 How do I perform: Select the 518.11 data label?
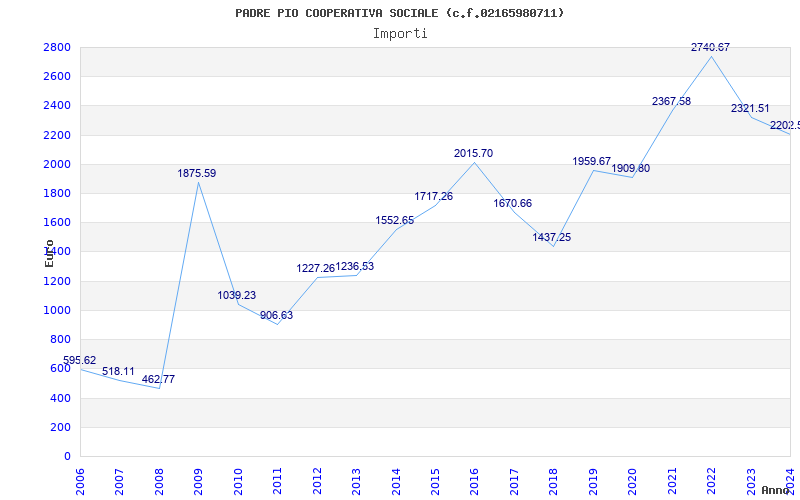118,371
